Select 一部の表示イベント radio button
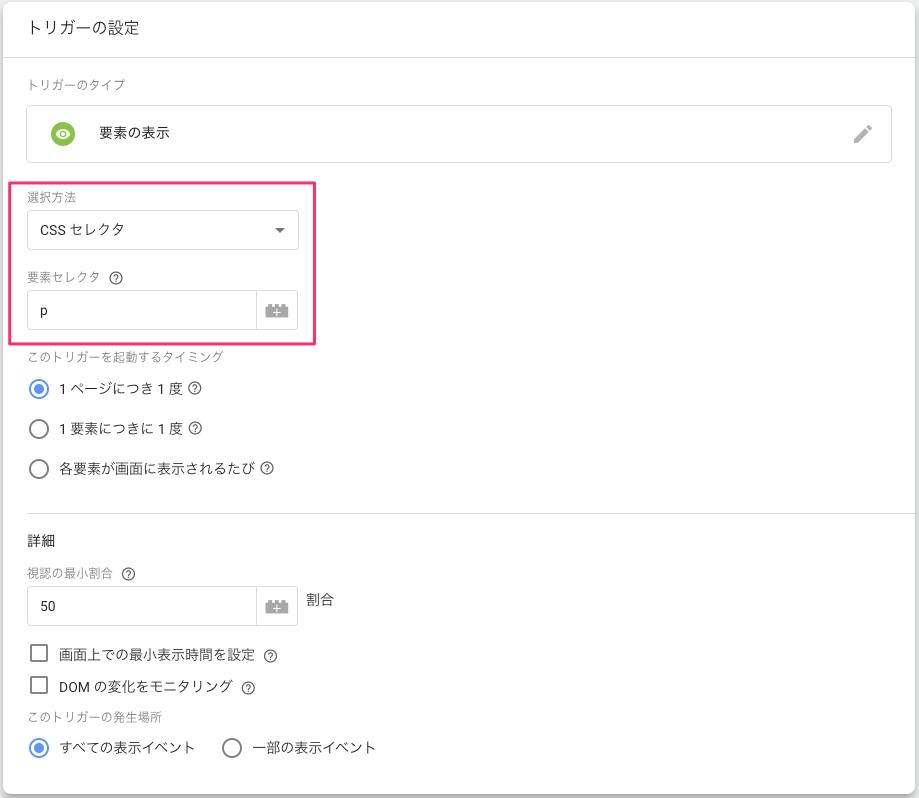This screenshot has height=798, width=919. [x=232, y=748]
